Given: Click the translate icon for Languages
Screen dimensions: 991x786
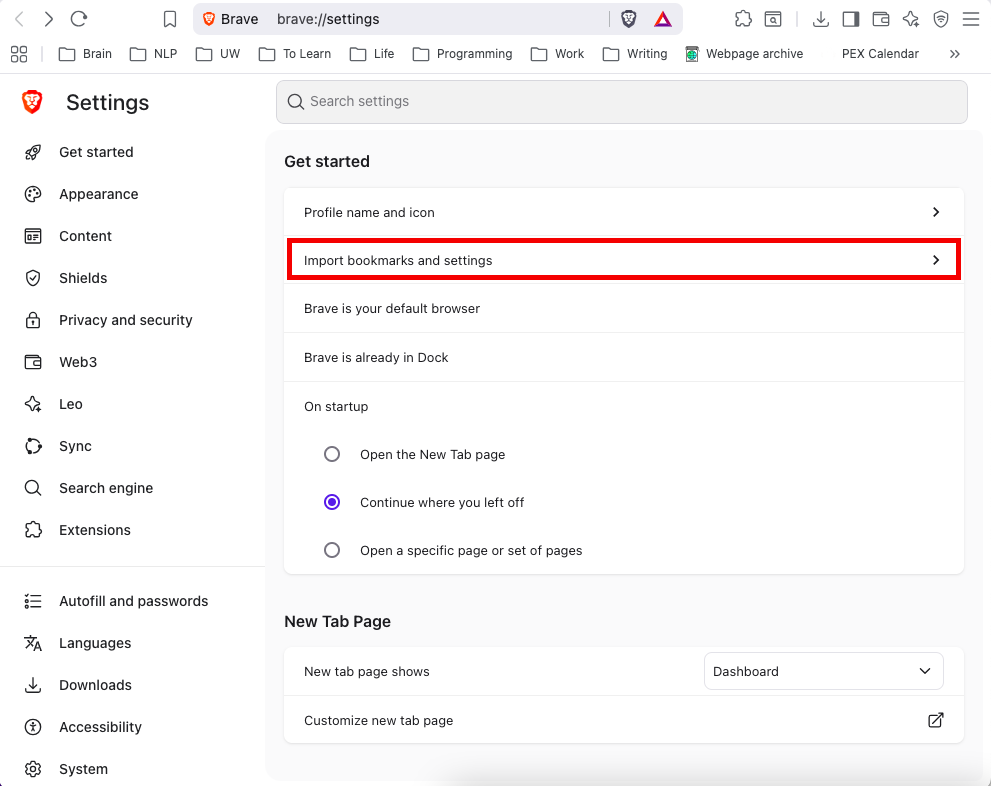Looking at the screenshot, I should tap(33, 643).
